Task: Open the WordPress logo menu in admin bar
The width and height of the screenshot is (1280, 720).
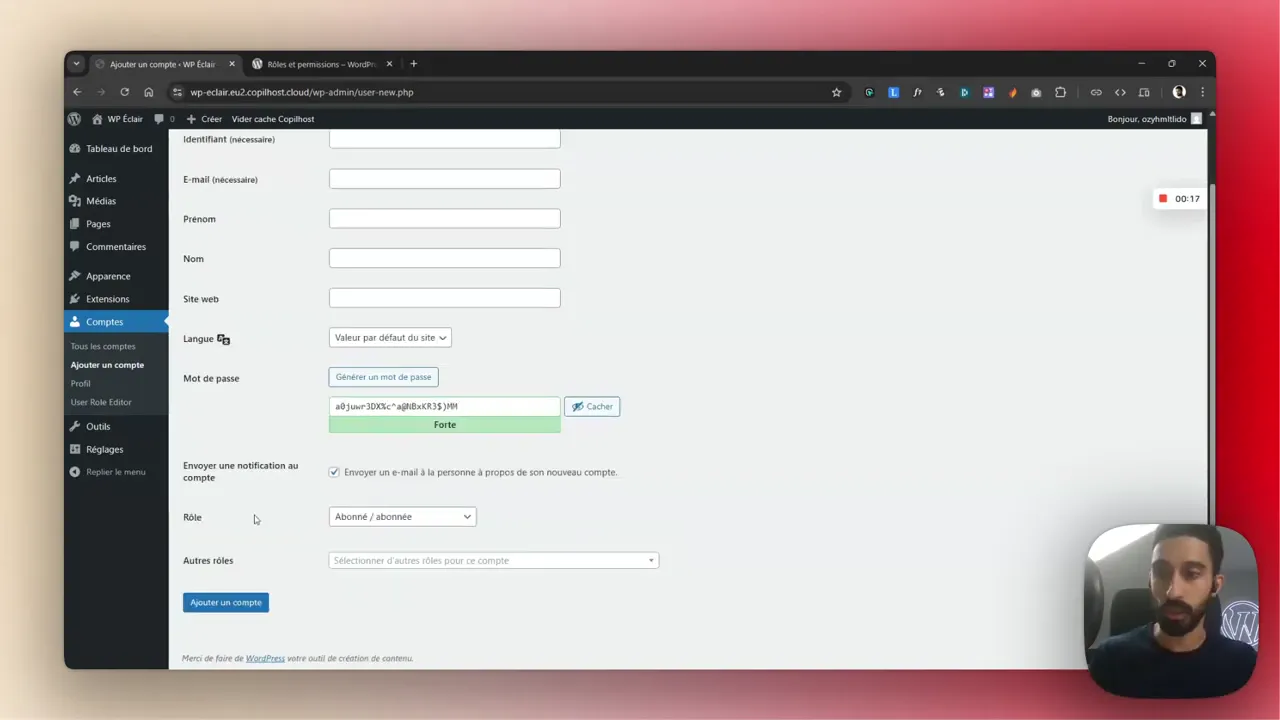Action: coord(74,118)
